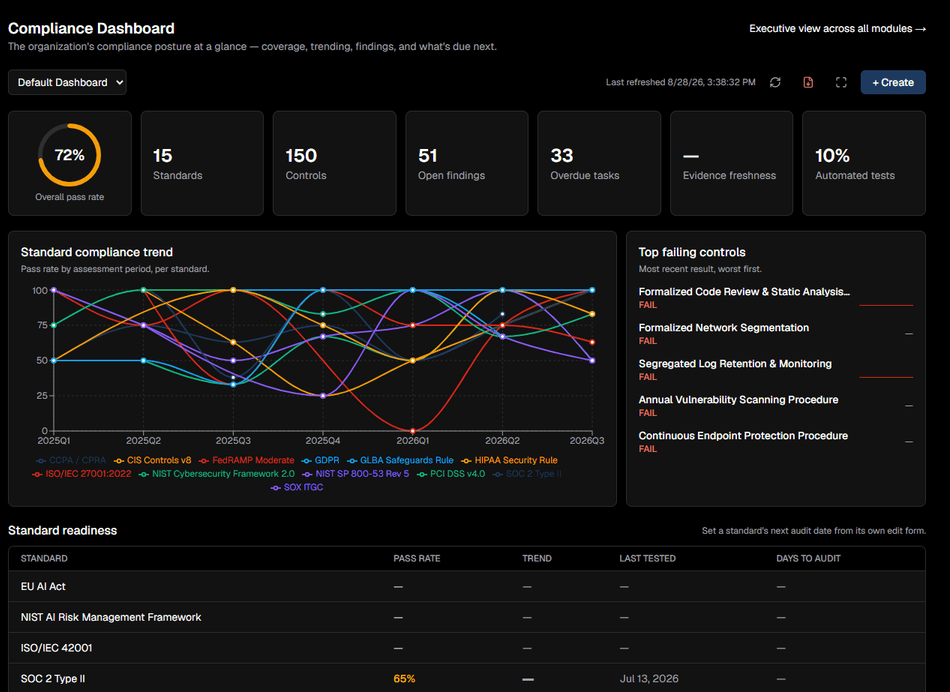This screenshot has width=950, height=692.
Task: Open Executive view across all modules link
Action: 837,28
